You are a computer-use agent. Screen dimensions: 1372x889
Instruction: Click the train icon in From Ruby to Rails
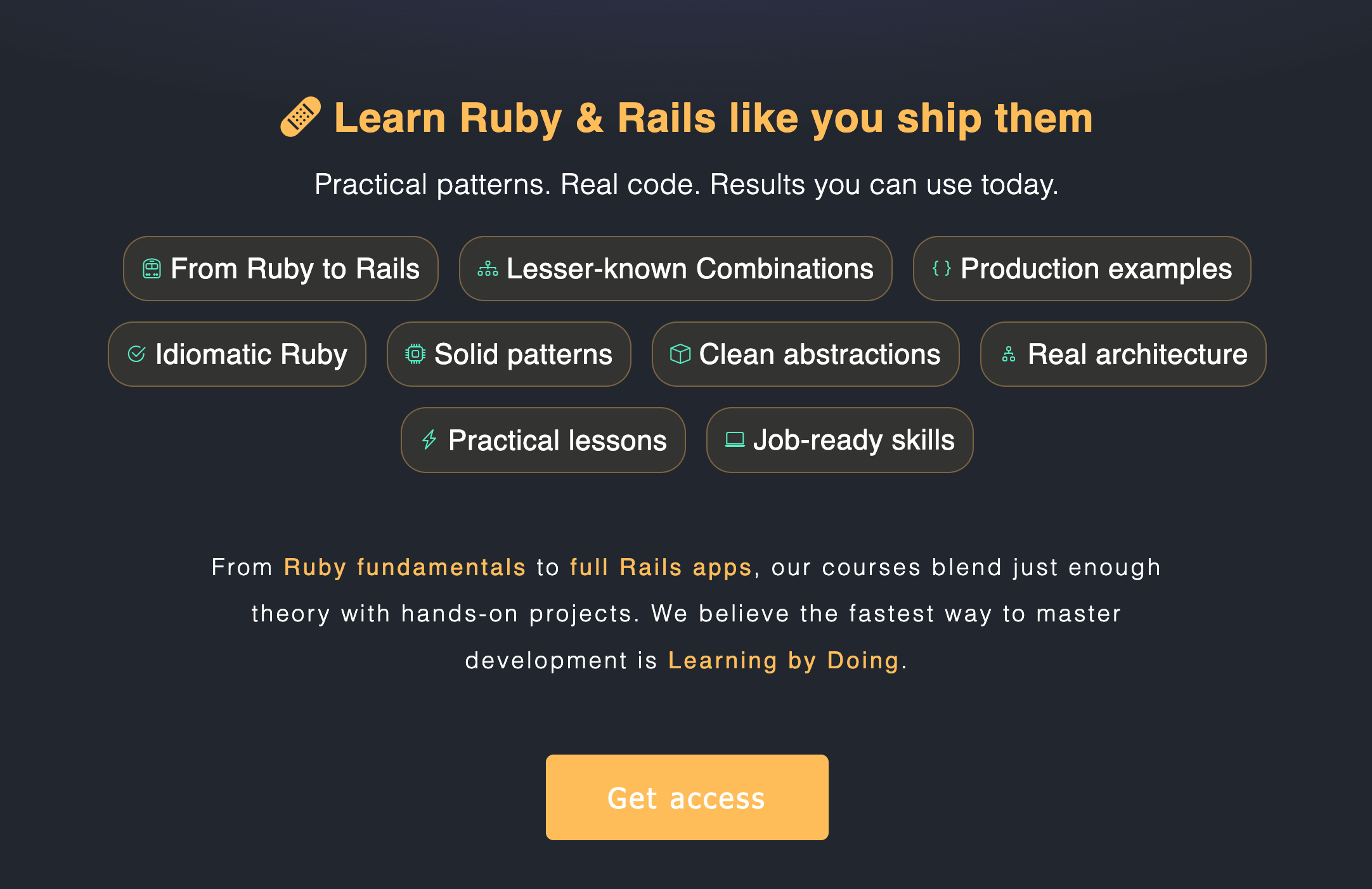point(152,269)
